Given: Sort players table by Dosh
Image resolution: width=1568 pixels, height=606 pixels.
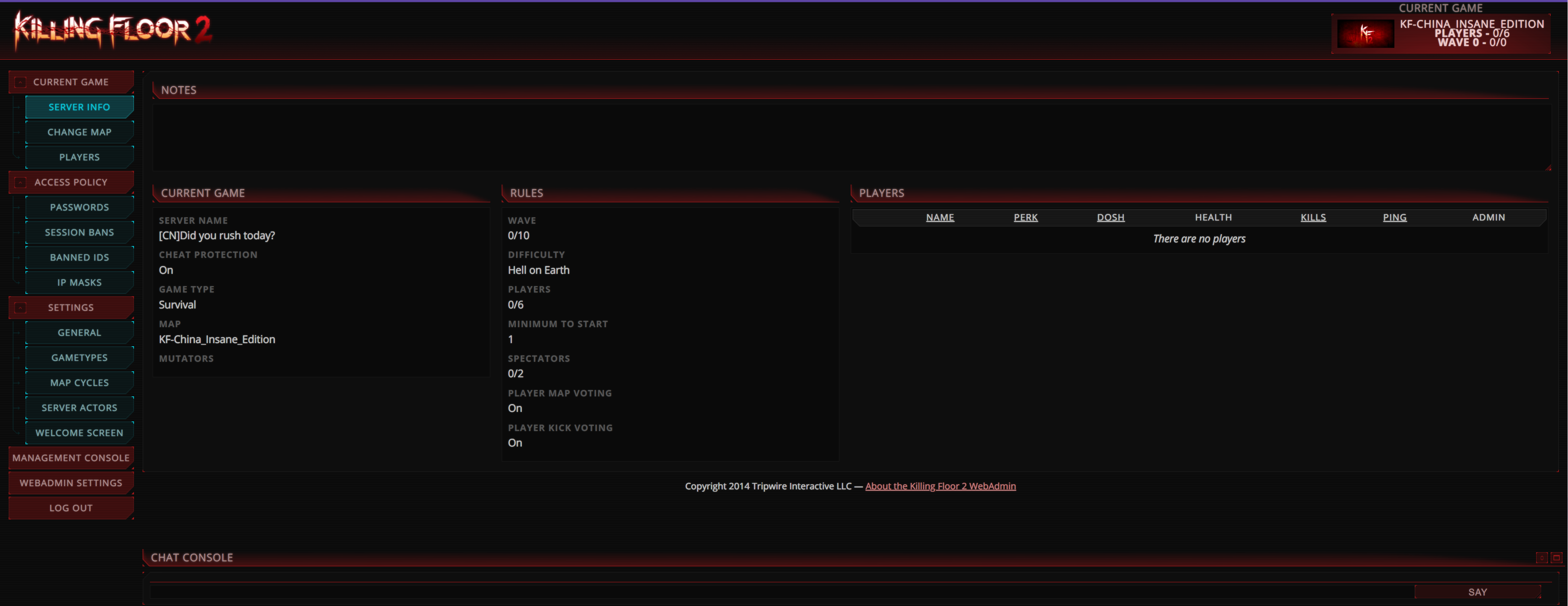Looking at the screenshot, I should pyautogui.click(x=1110, y=217).
